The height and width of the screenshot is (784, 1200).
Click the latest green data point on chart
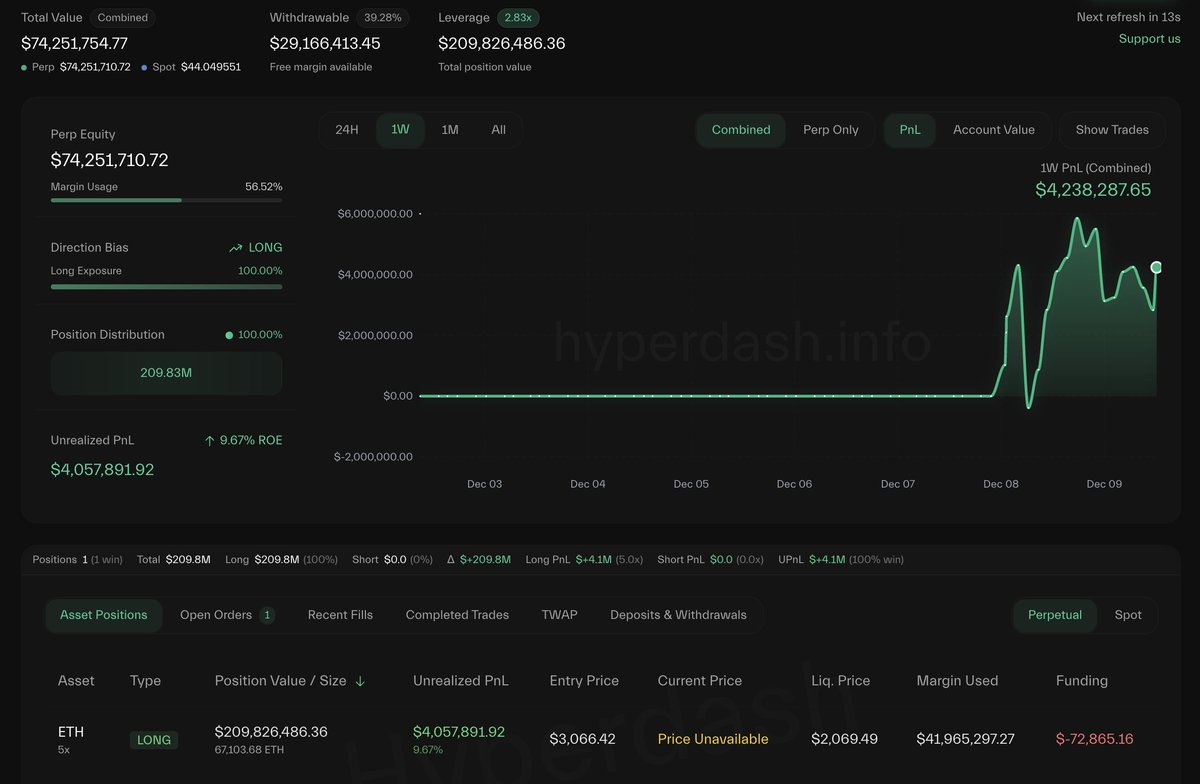[x=1156, y=268]
